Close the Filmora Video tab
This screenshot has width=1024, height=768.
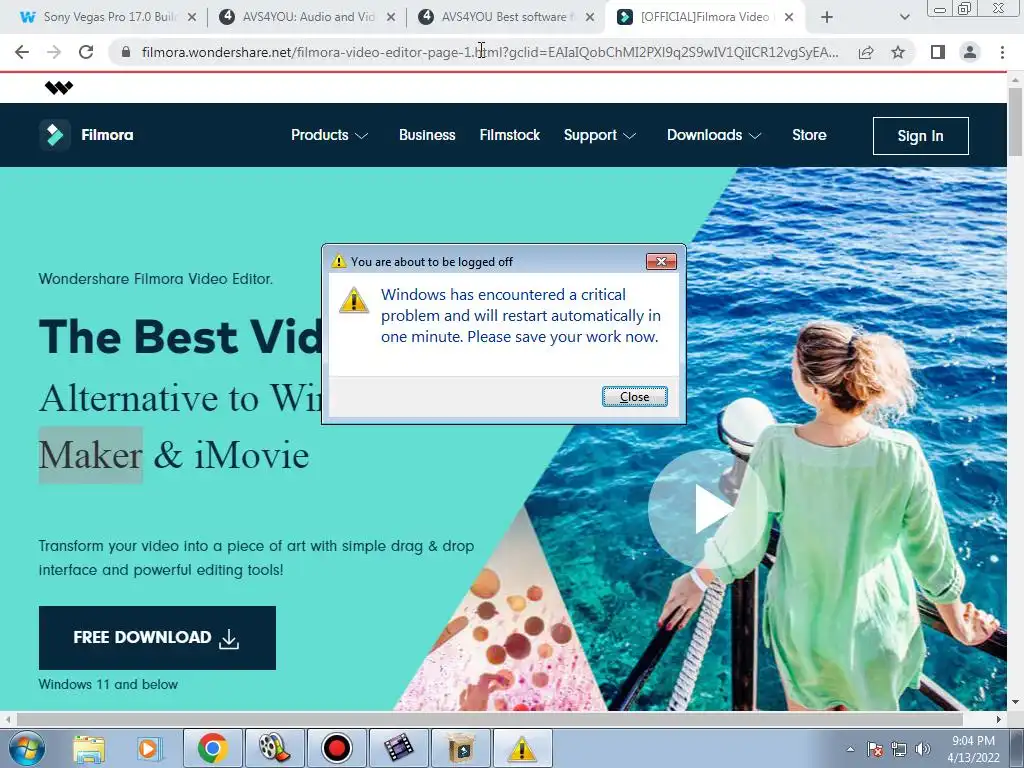click(789, 18)
